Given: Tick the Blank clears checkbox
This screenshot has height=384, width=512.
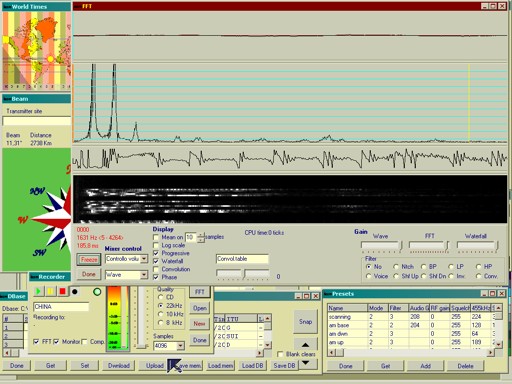Looking at the screenshot, I should coord(280,354).
